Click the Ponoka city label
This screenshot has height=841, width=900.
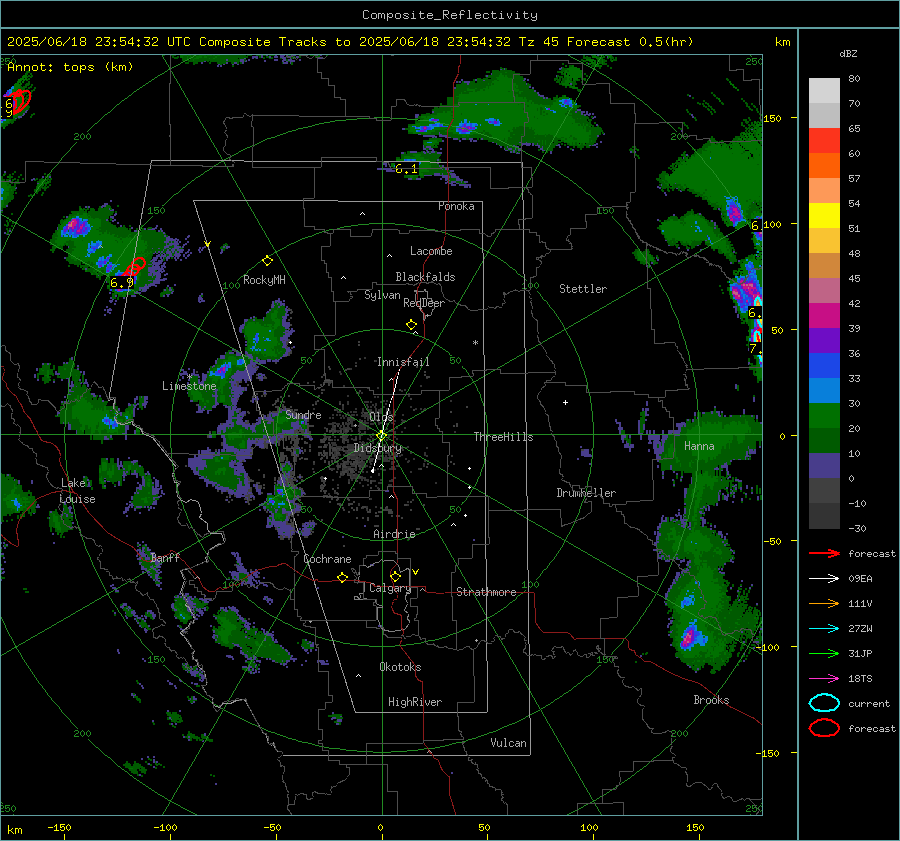point(456,206)
